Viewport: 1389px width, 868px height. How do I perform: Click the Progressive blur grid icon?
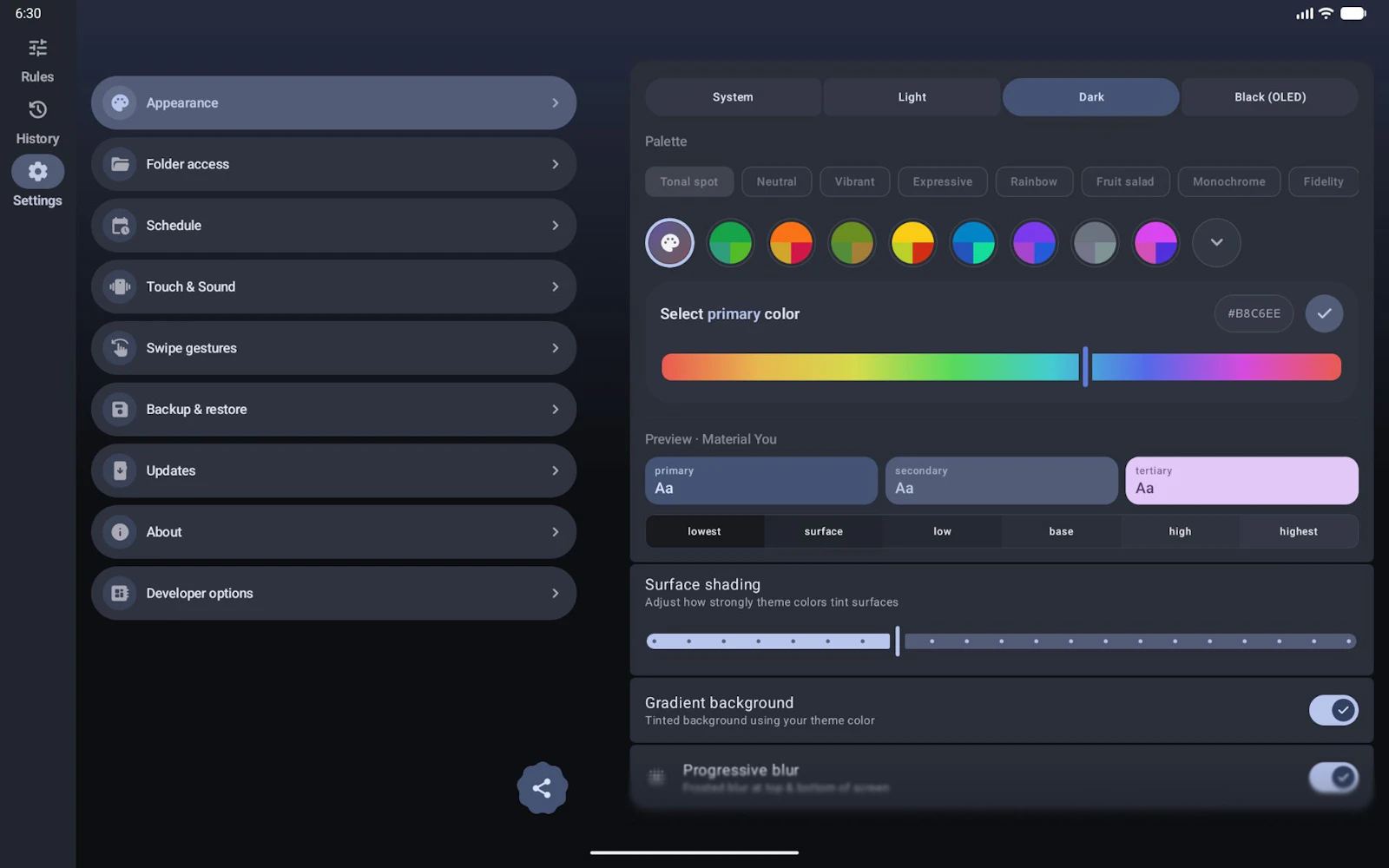coord(656,776)
